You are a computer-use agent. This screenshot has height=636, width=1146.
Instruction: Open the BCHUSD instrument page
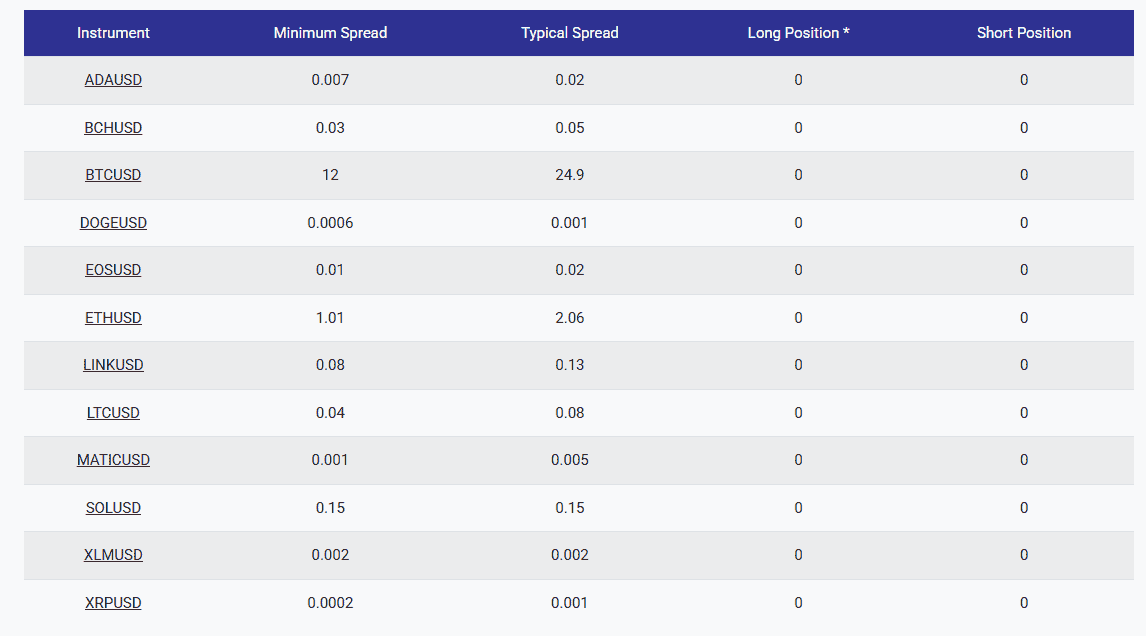(x=113, y=128)
